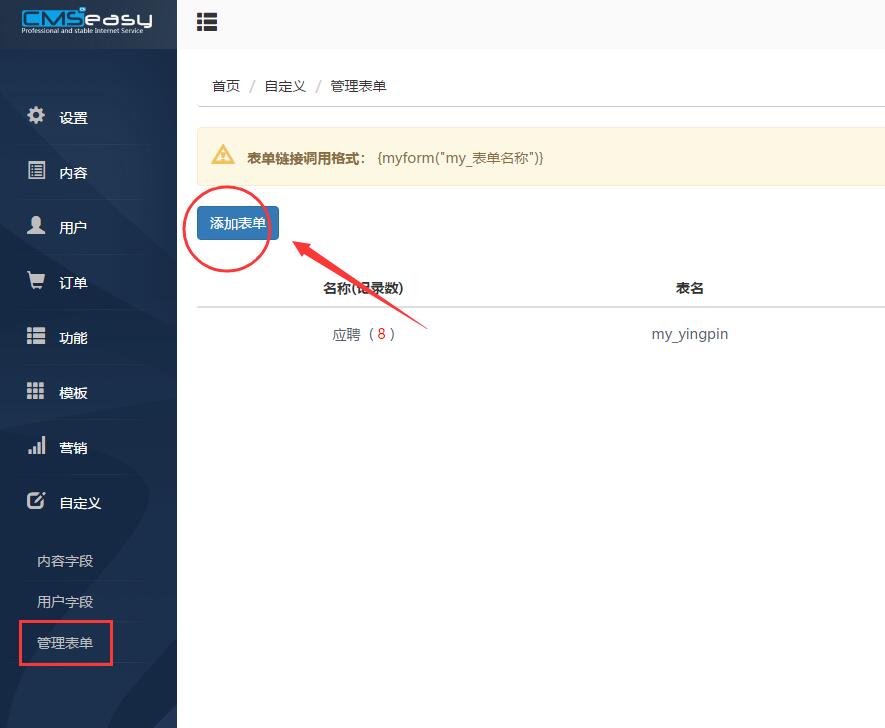The image size is (885, 728).
Task: Open 内容字段 submenu item
Action: 65,561
